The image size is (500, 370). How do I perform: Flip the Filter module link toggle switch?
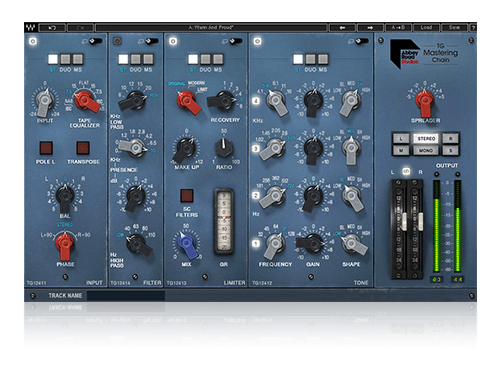click(152, 41)
